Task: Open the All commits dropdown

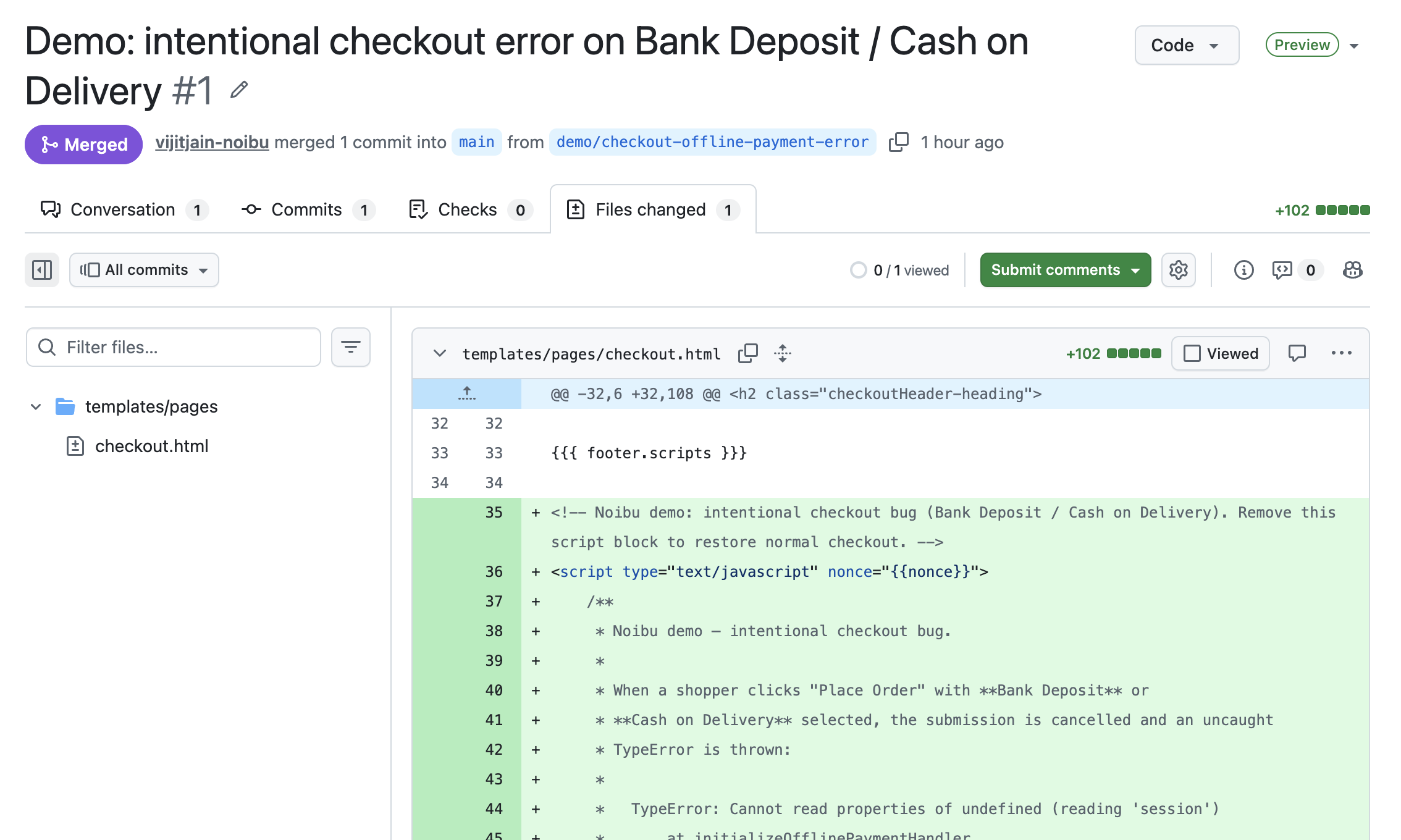Action: [144, 270]
